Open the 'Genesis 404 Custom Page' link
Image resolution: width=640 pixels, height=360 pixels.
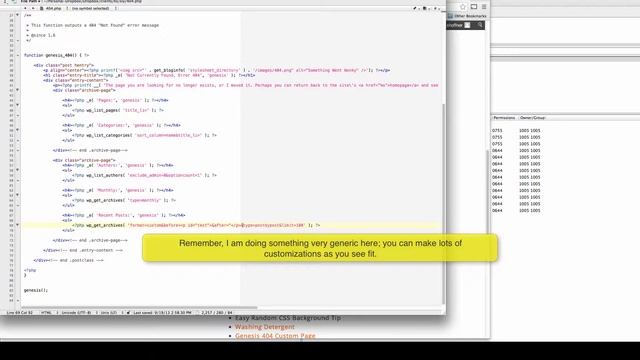coord(275,336)
